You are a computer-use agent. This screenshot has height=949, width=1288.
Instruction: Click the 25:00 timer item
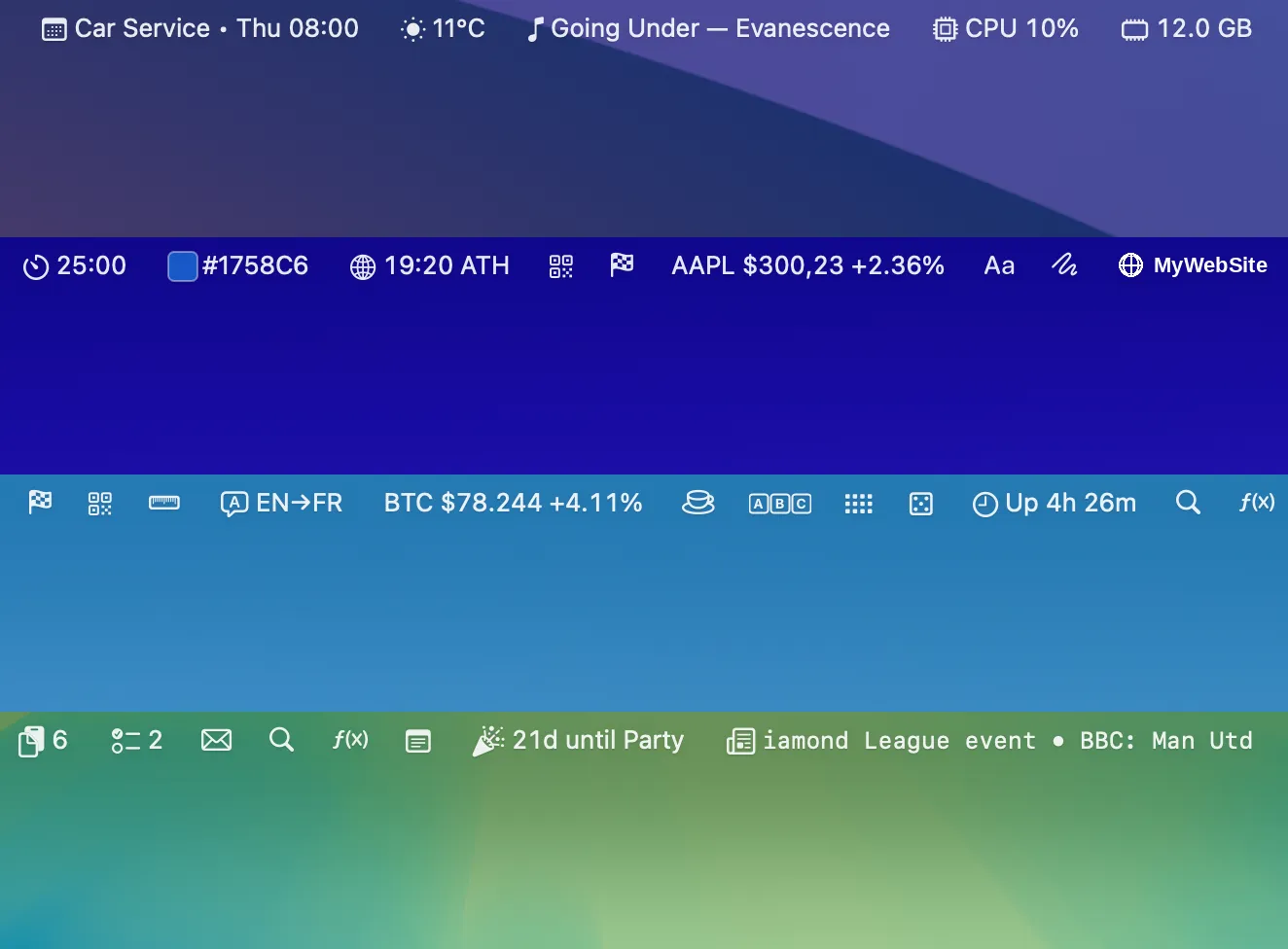(75, 265)
